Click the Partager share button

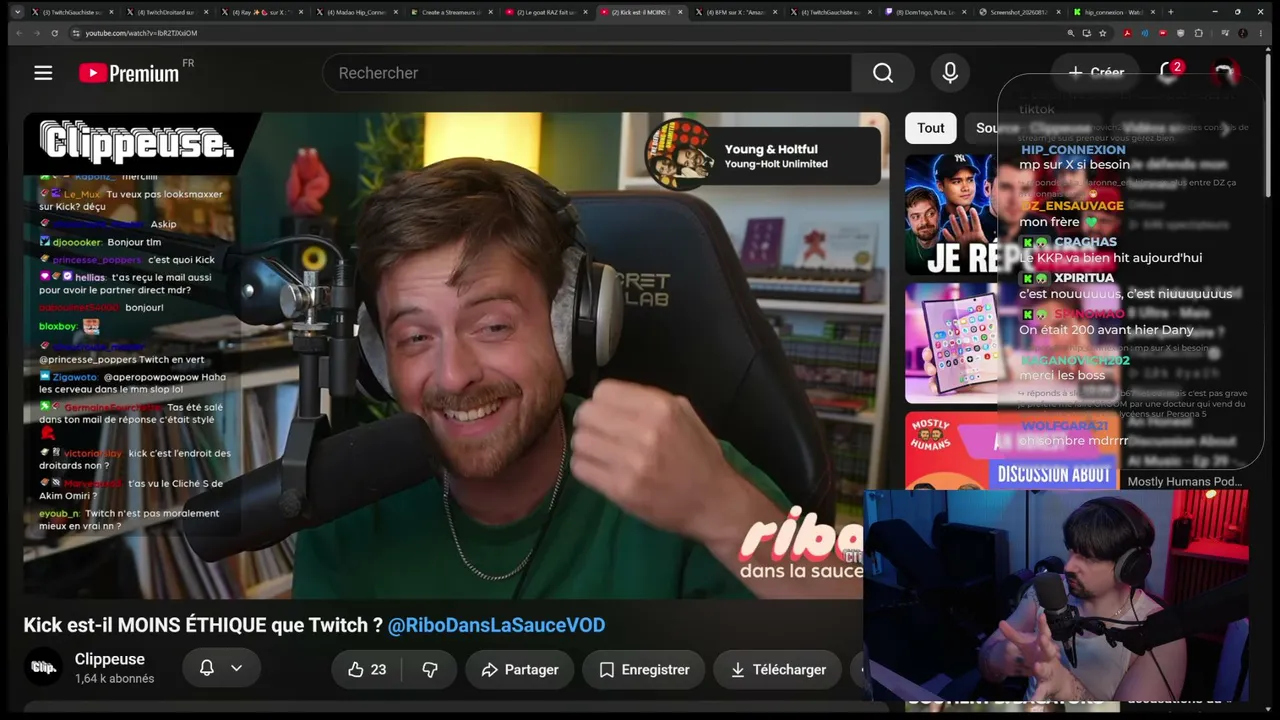point(520,670)
